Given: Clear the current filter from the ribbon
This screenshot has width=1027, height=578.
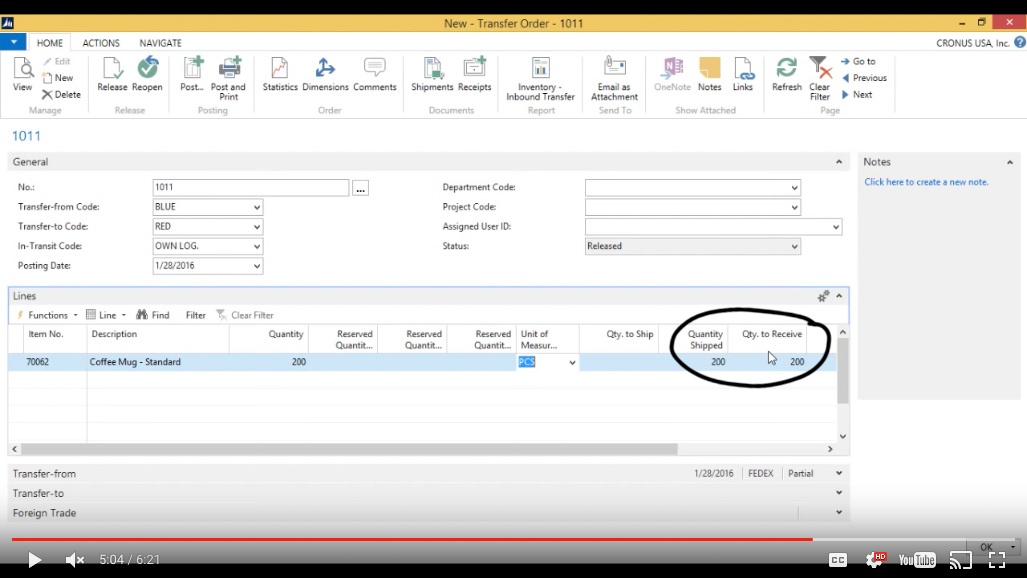Looking at the screenshot, I should point(819,76).
